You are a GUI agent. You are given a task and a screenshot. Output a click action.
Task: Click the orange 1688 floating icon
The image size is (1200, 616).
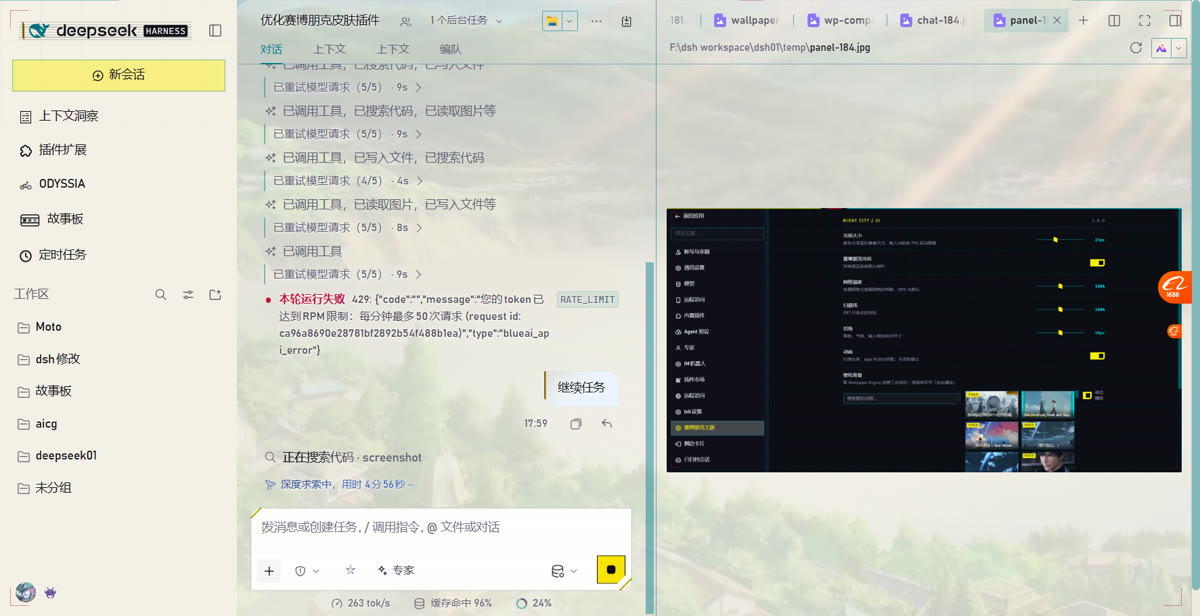[1176, 288]
